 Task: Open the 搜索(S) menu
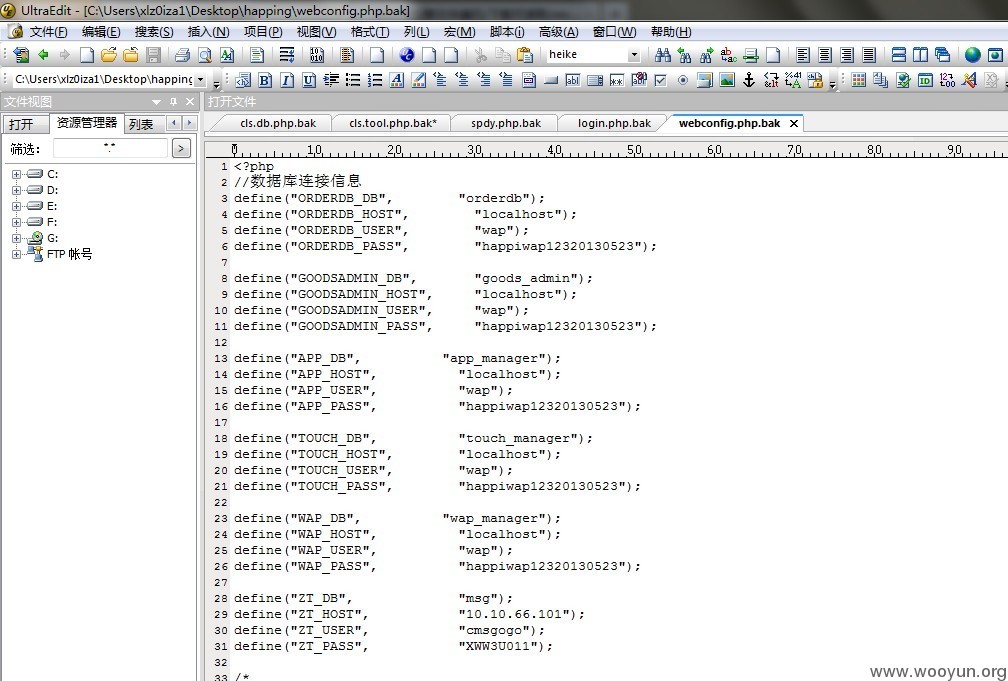click(154, 32)
